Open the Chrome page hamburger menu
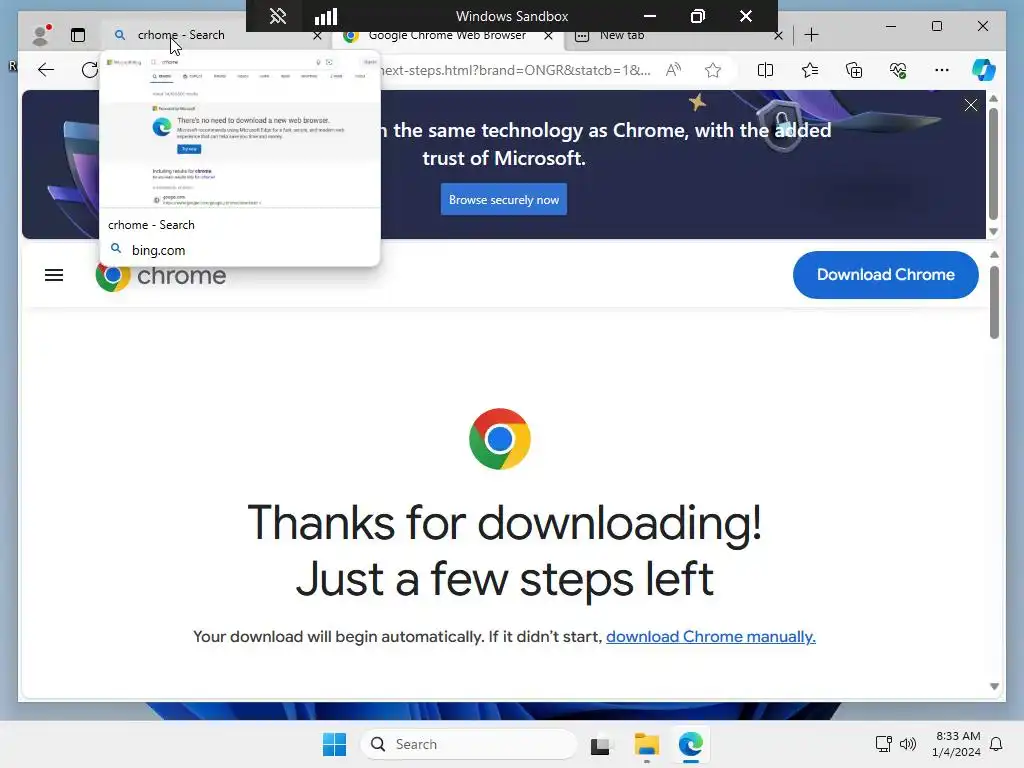 click(x=54, y=276)
